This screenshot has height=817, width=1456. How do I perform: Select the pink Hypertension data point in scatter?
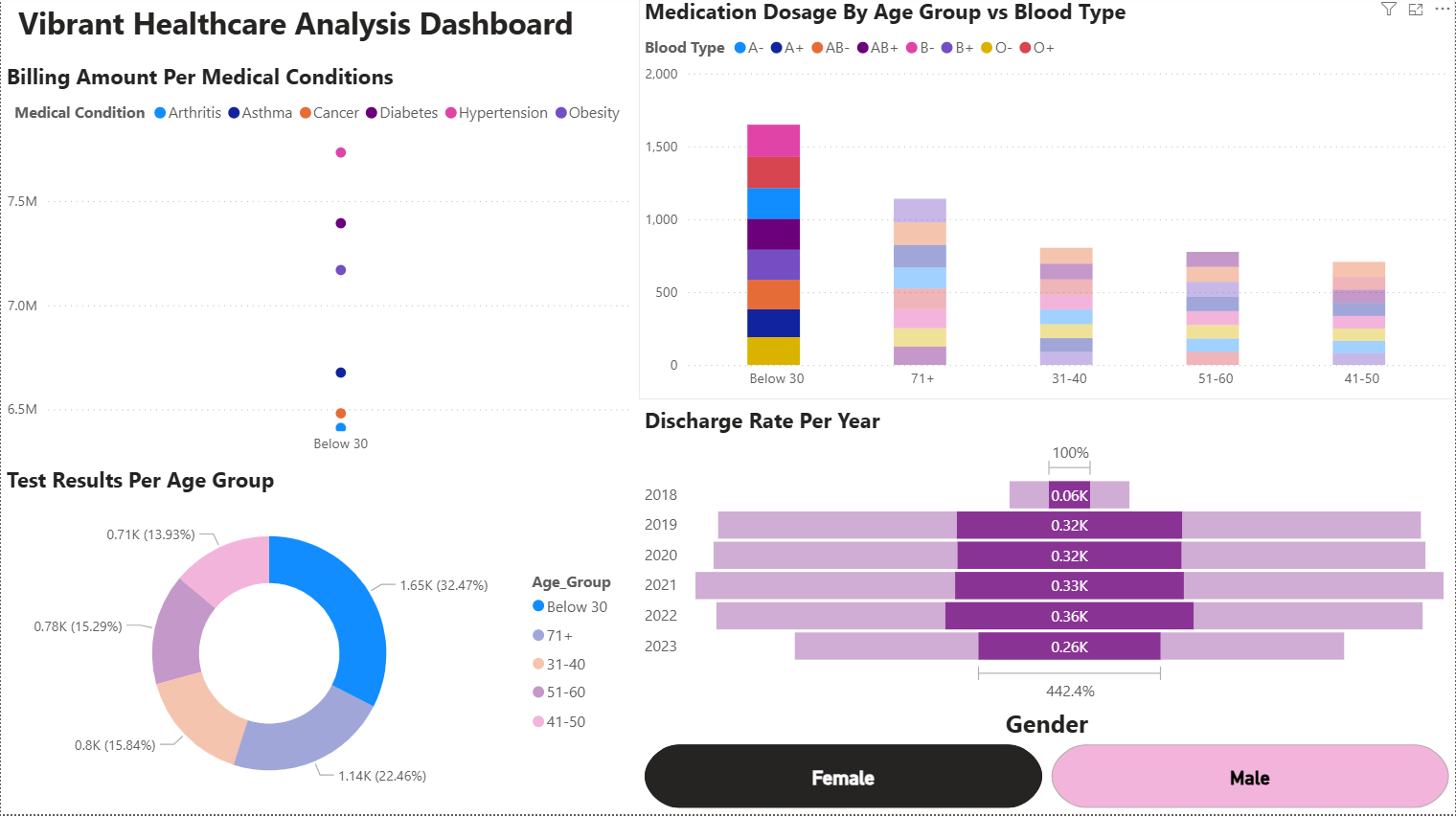pyautogui.click(x=340, y=153)
